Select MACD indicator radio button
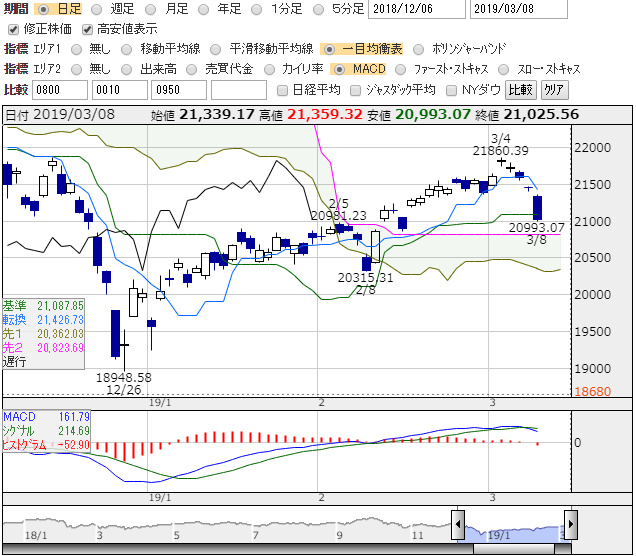The width and height of the screenshot is (636, 556). pyautogui.click(x=339, y=69)
